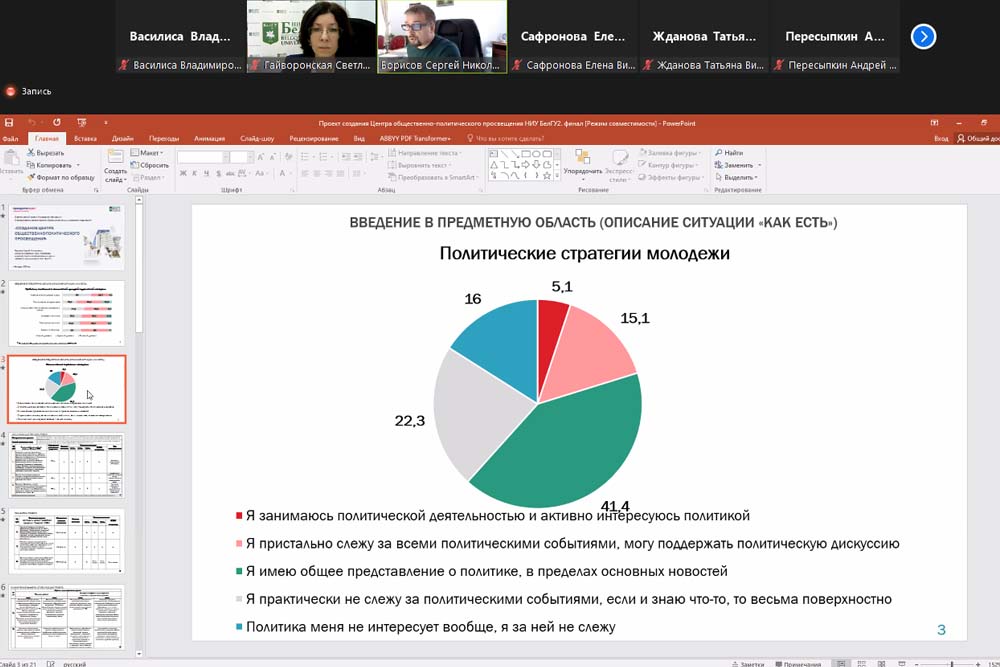Click the Save icon in quick access toolbar
Image resolution: width=1000 pixels, height=667 pixels.
[x=10, y=123]
